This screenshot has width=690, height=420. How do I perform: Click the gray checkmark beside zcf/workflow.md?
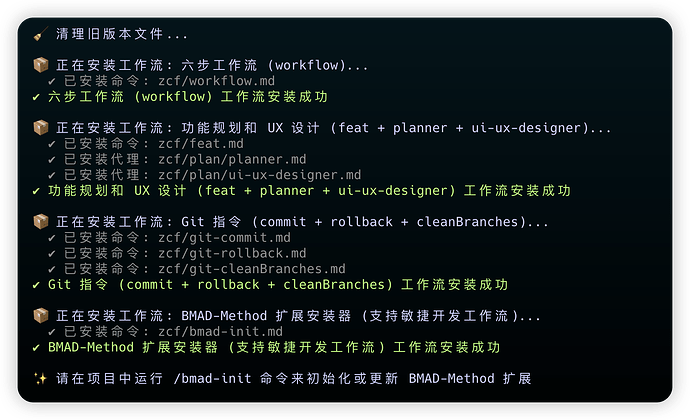pyautogui.click(x=53, y=81)
